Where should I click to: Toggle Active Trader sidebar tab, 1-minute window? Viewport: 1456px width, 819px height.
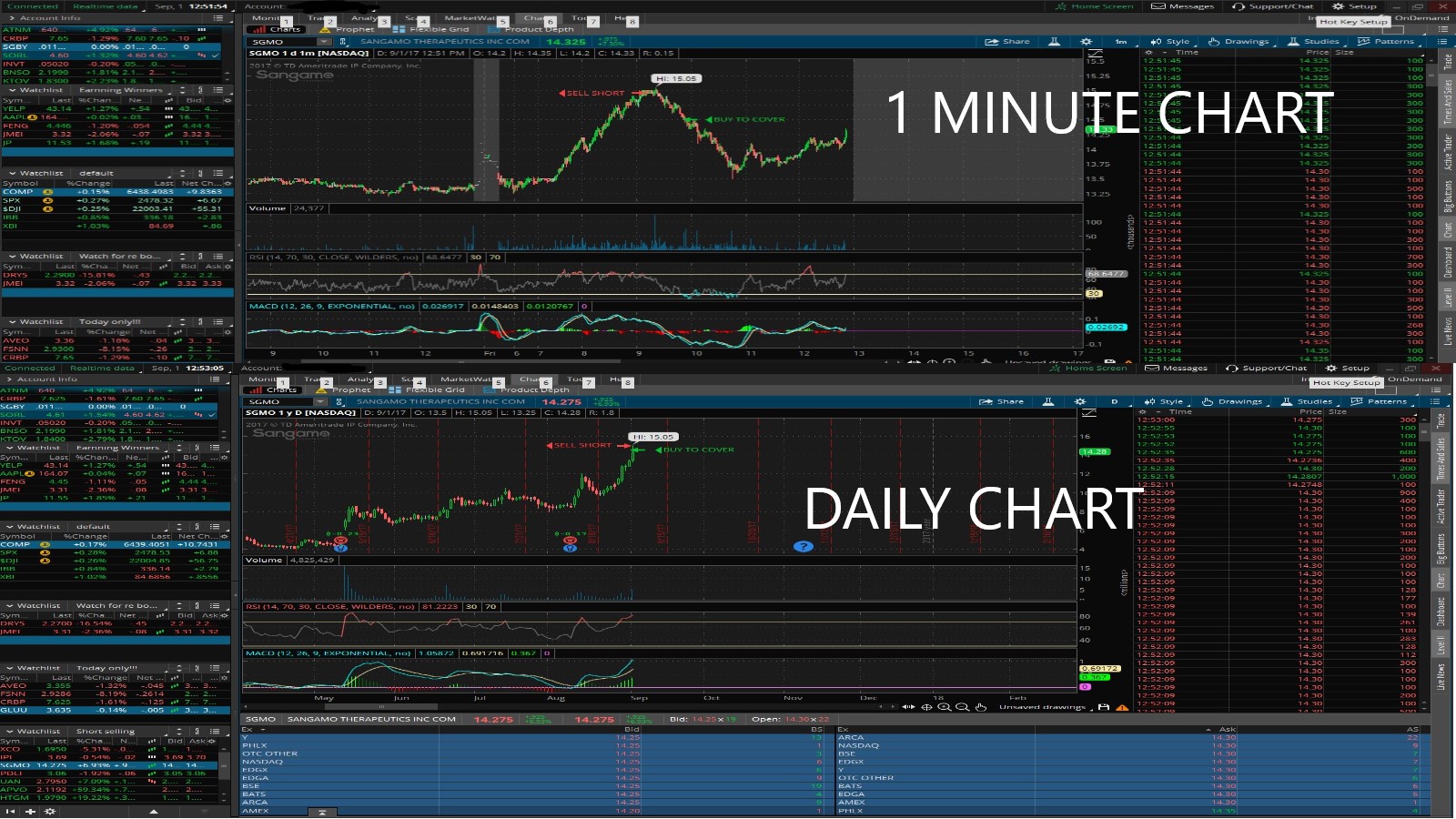click(x=1448, y=151)
